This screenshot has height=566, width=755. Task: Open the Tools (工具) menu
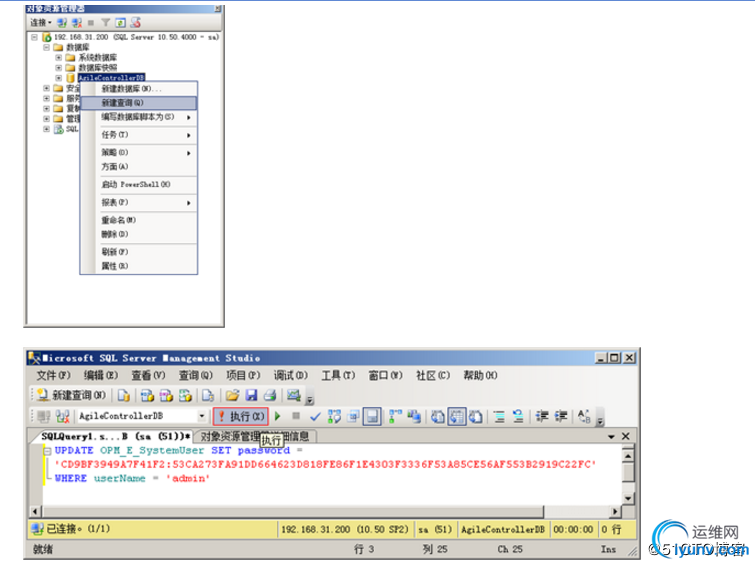coord(338,375)
